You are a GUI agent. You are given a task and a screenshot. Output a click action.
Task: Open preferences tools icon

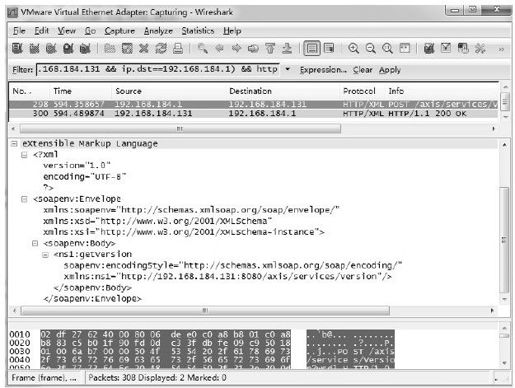[480, 49]
